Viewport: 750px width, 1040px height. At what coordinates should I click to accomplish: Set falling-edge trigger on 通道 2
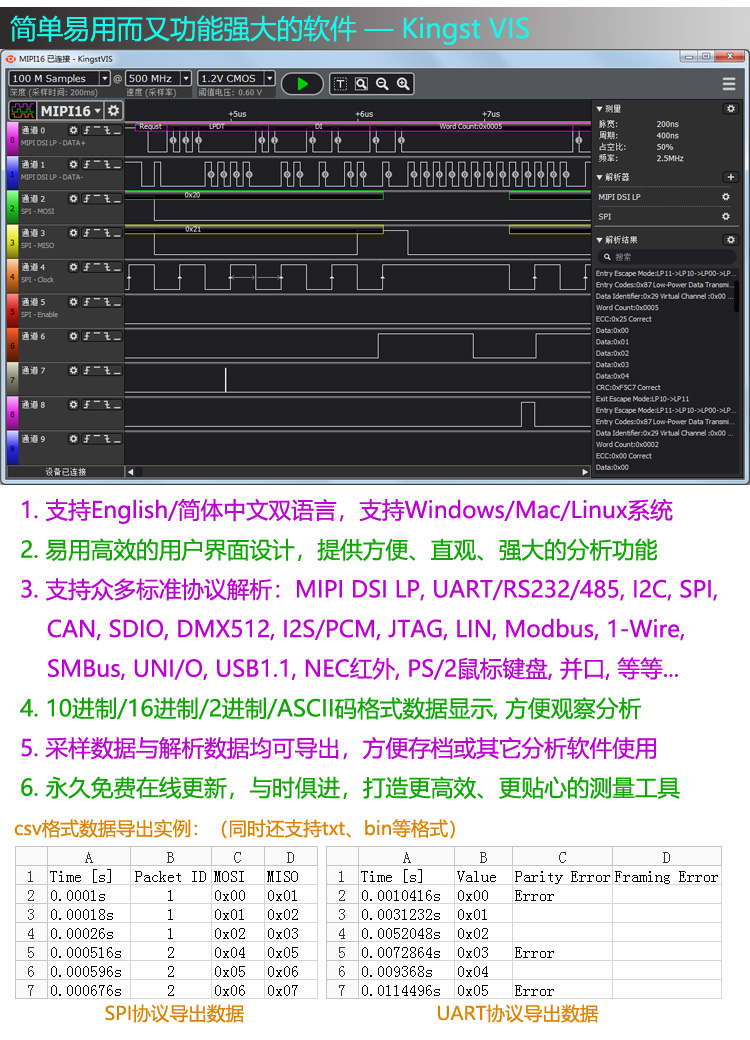tap(107, 199)
